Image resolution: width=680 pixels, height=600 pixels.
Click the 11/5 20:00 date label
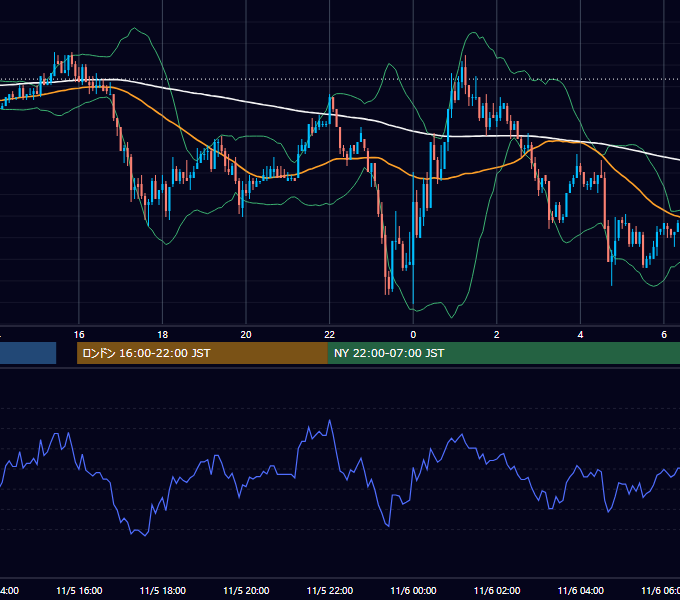[x=246, y=591]
